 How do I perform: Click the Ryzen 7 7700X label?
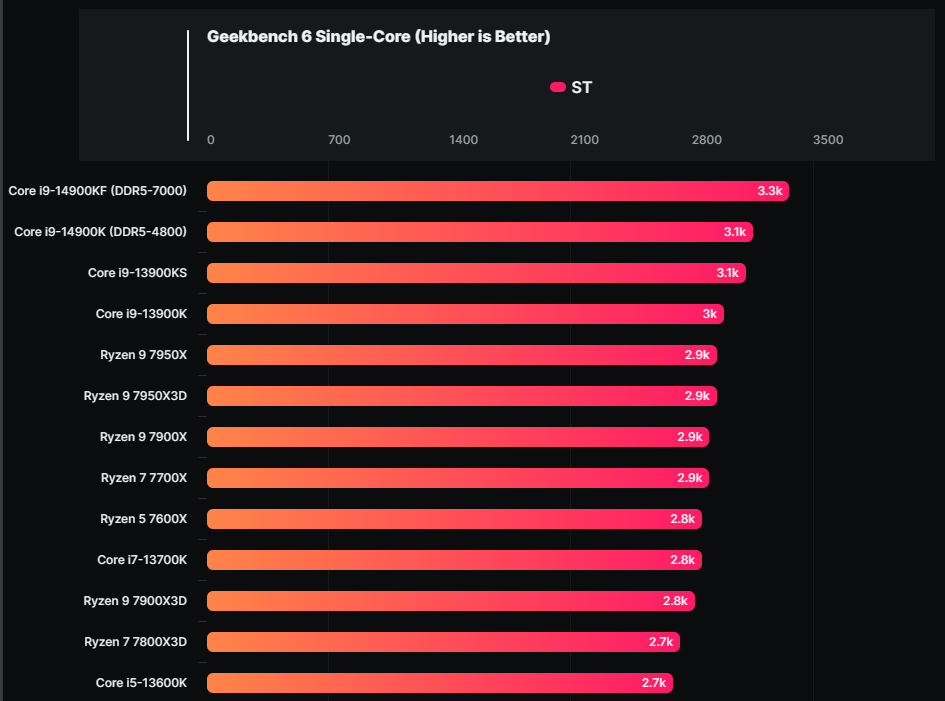click(144, 478)
